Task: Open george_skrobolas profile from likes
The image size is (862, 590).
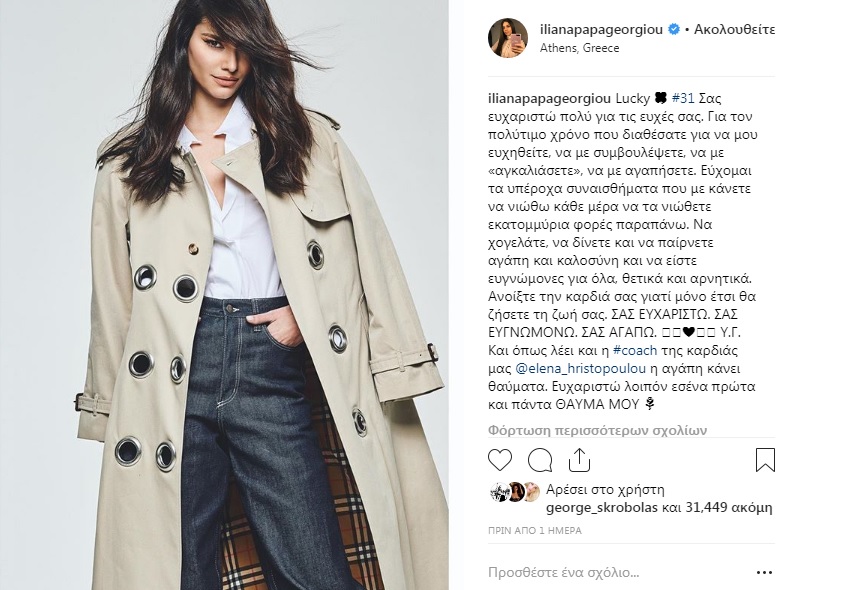Action: point(601,508)
